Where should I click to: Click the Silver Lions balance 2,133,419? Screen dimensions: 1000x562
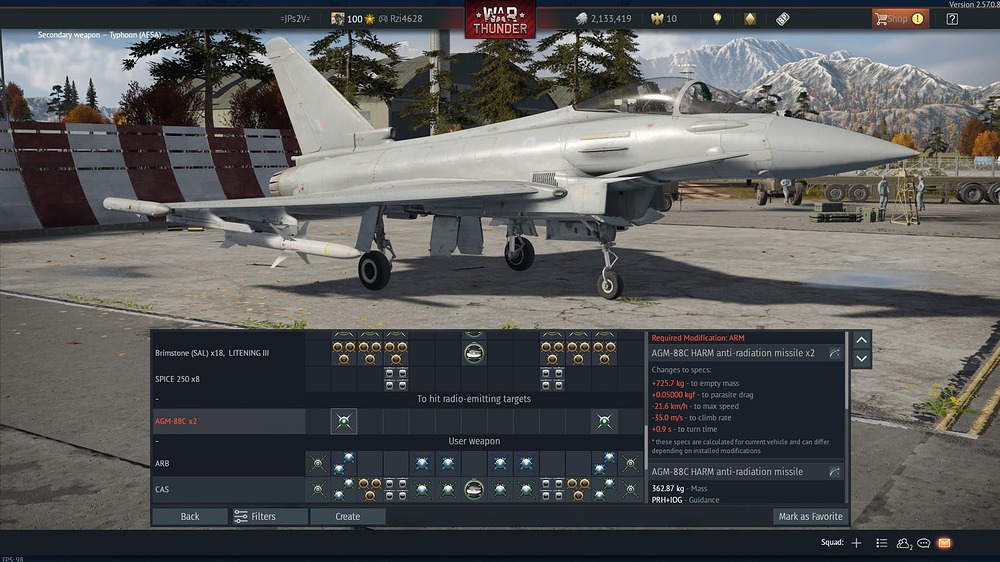(603, 18)
